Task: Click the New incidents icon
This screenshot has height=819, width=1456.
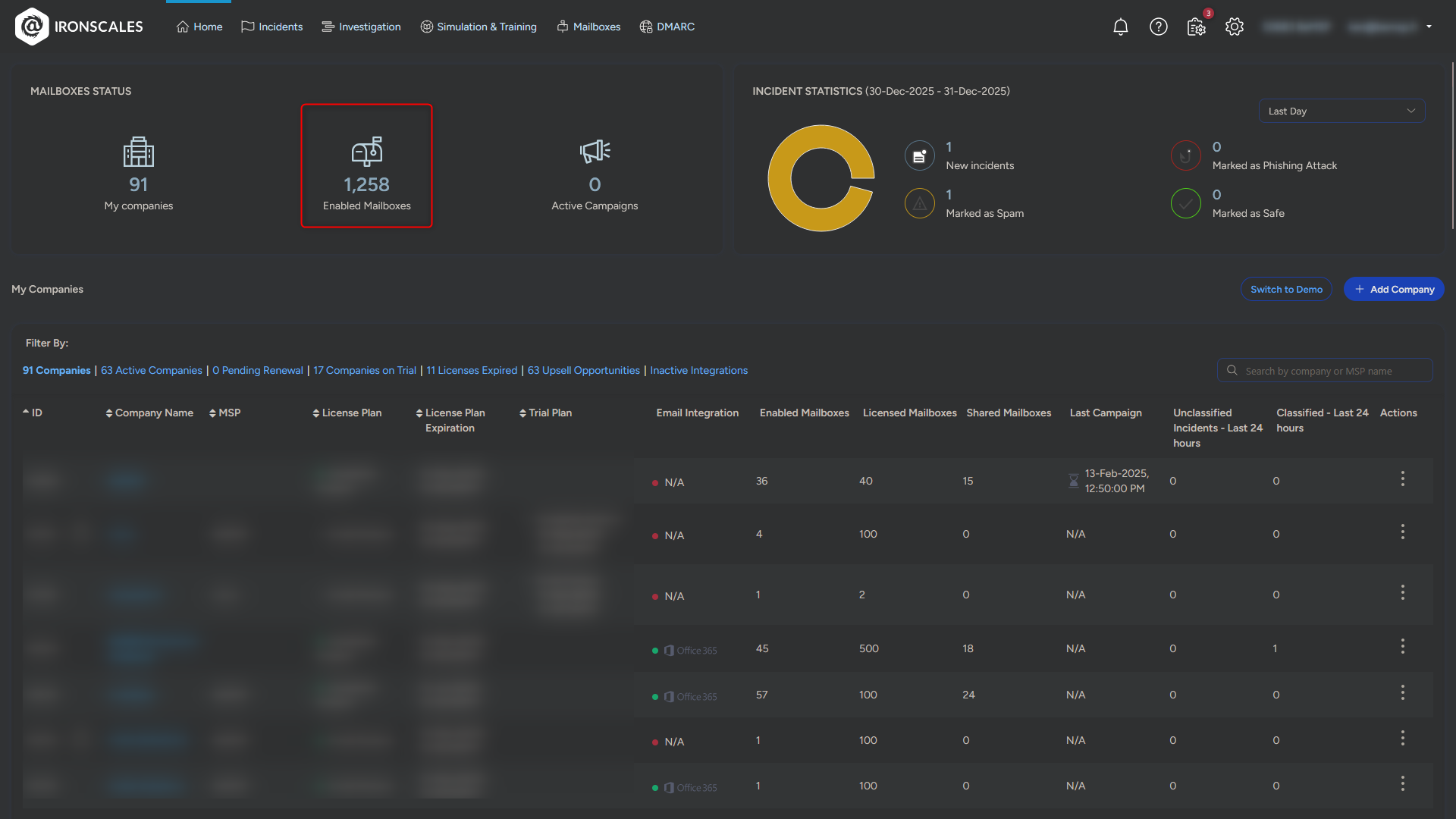Action: click(x=919, y=156)
